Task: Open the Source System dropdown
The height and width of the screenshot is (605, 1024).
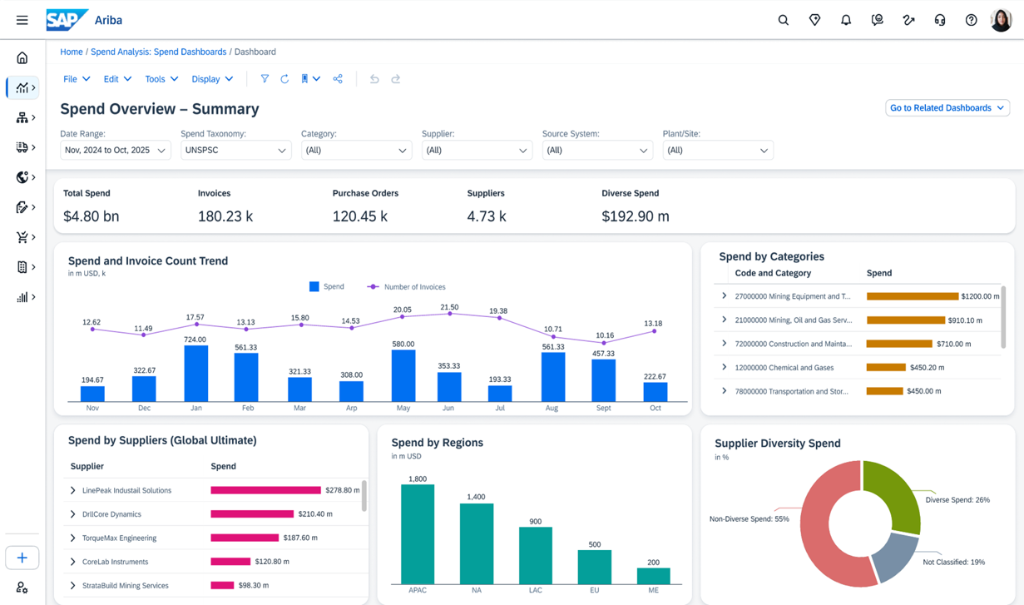Action: tap(598, 150)
